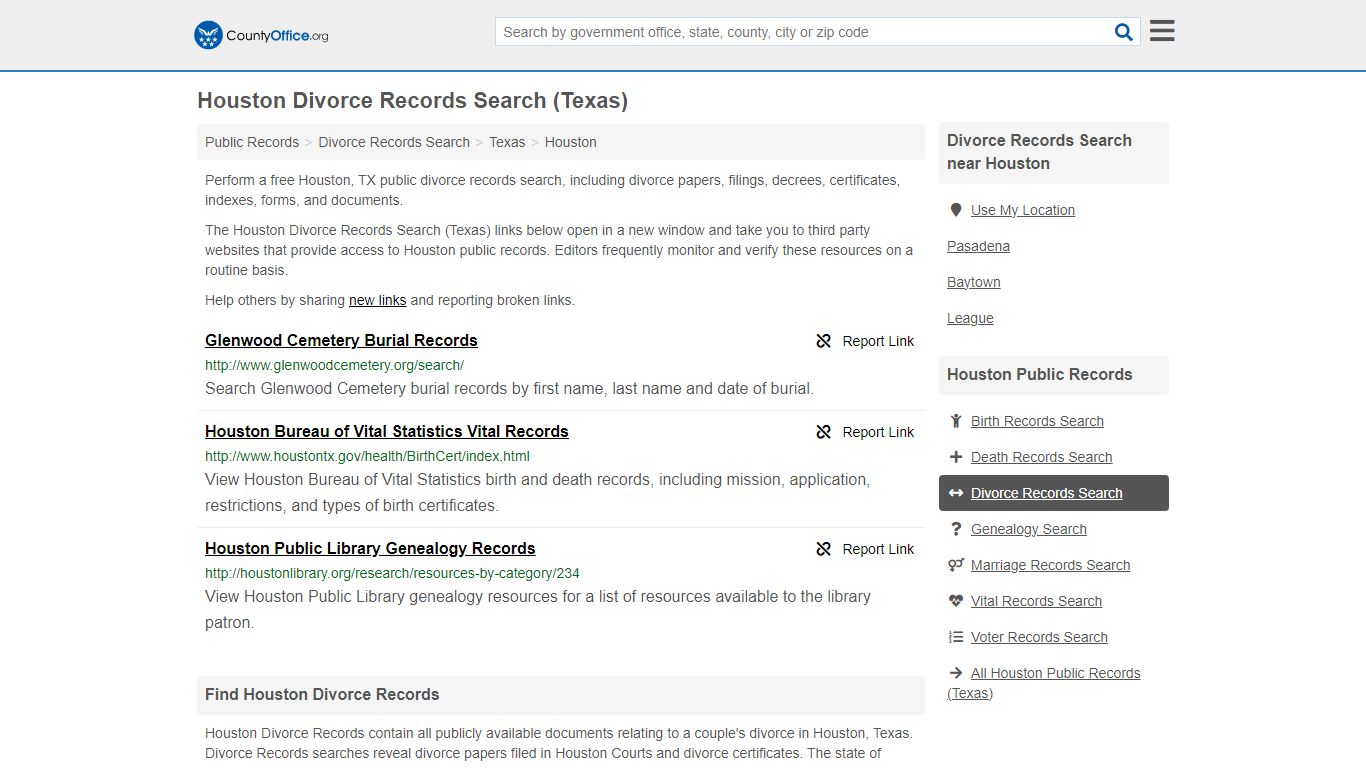Click the Vital Records Search heart icon
Viewport: 1366px width, 768px height.
click(956, 601)
